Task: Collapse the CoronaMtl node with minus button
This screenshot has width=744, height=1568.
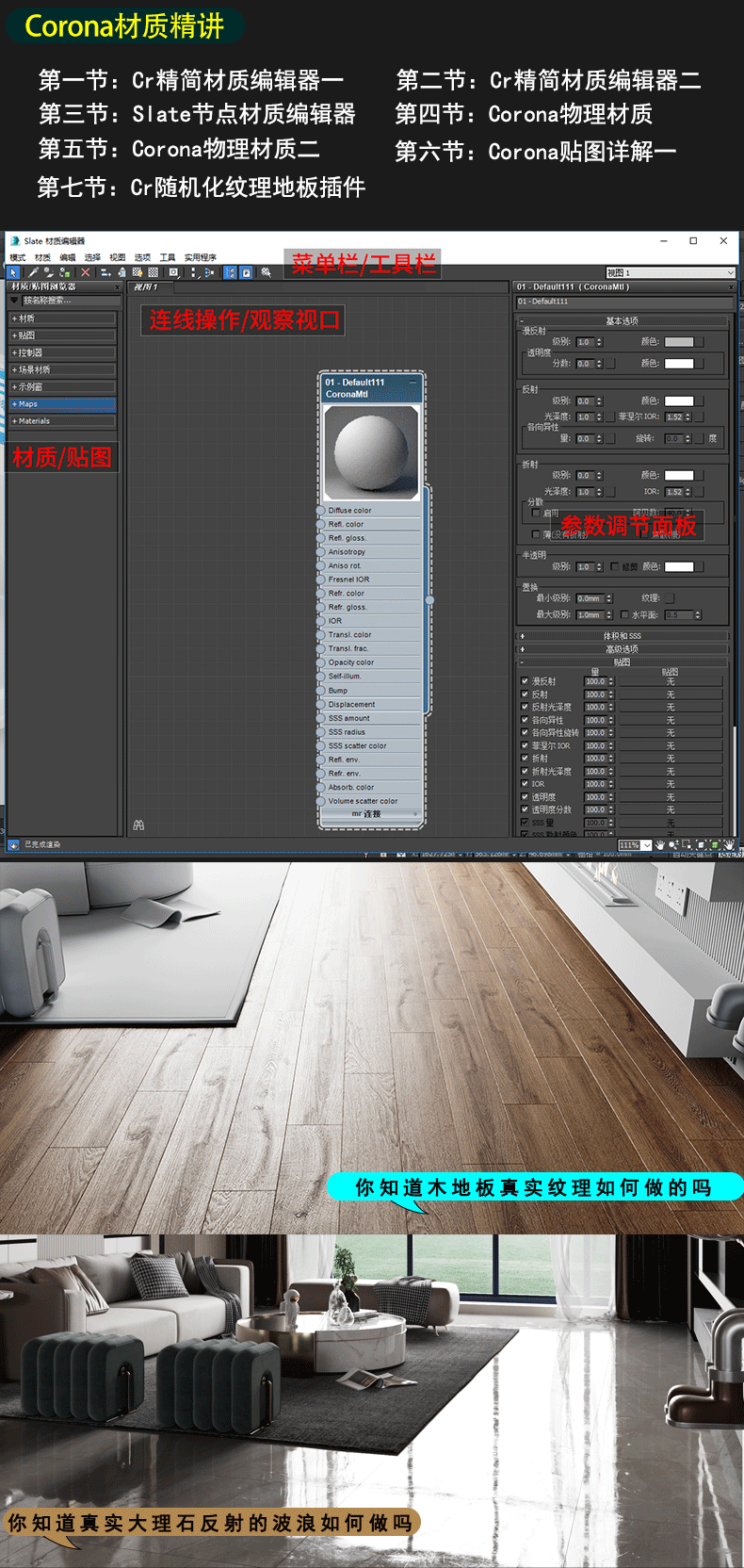Action: (412, 383)
